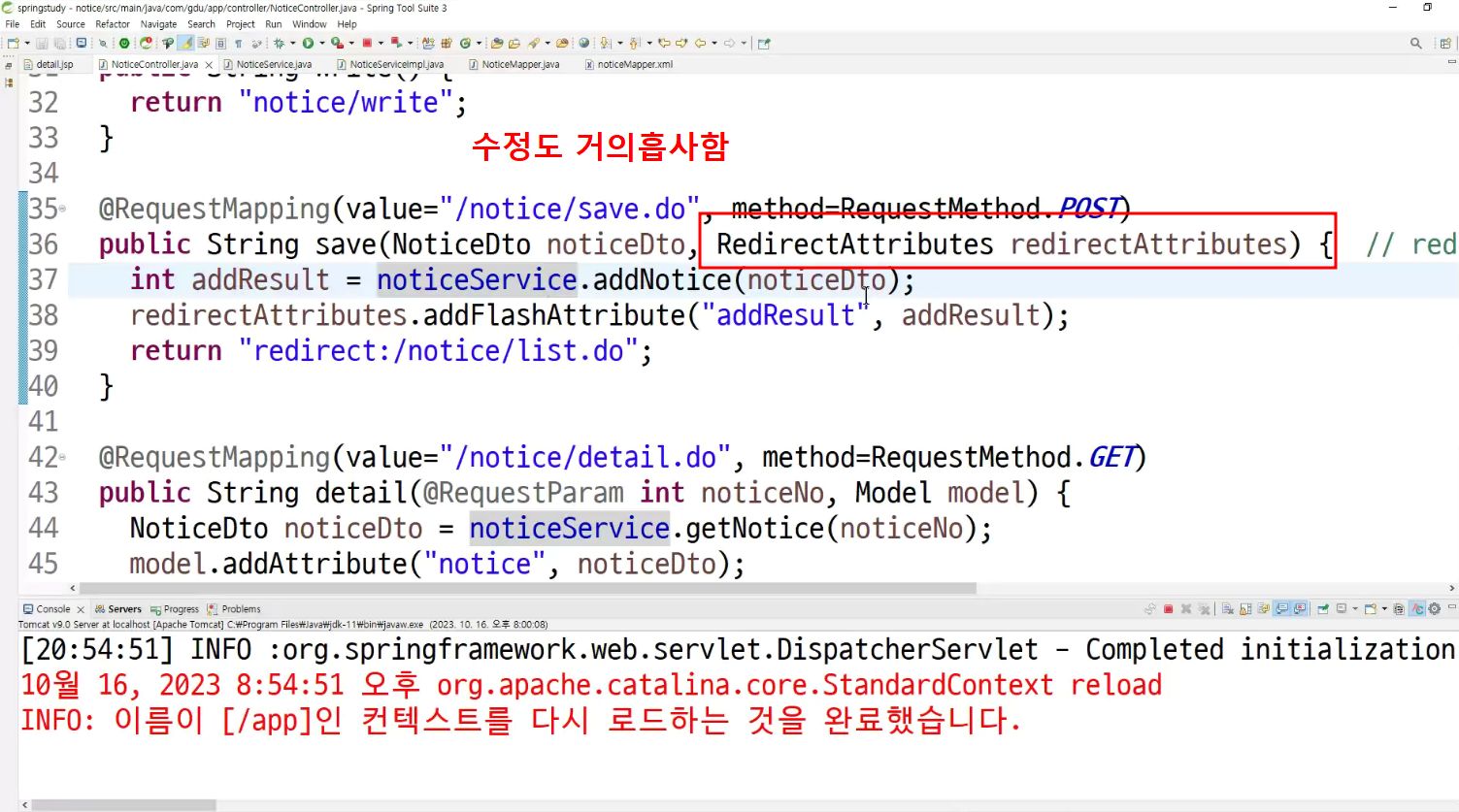Click the Console settings gear icon
The height and width of the screenshot is (812, 1459).
tap(1435, 609)
